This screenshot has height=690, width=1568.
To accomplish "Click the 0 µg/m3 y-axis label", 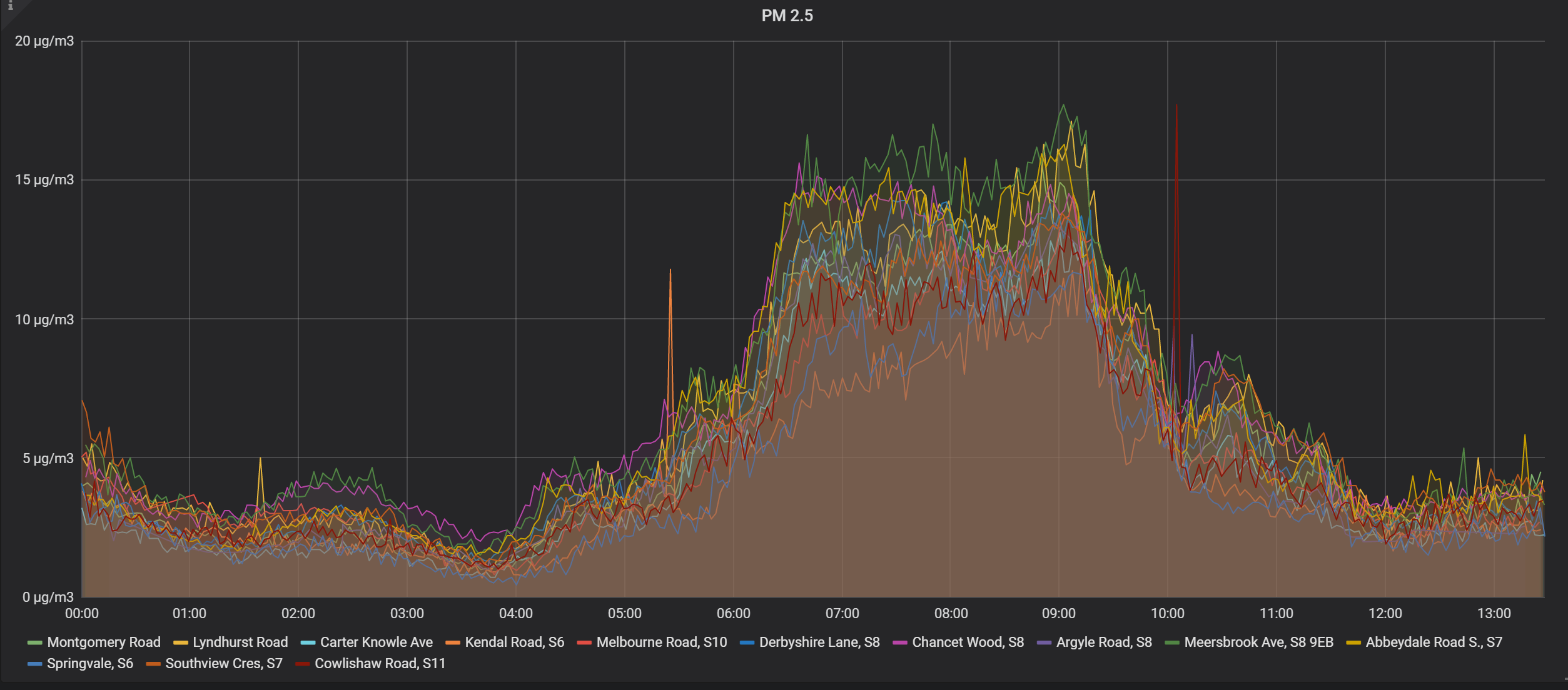I will tap(48, 597).
